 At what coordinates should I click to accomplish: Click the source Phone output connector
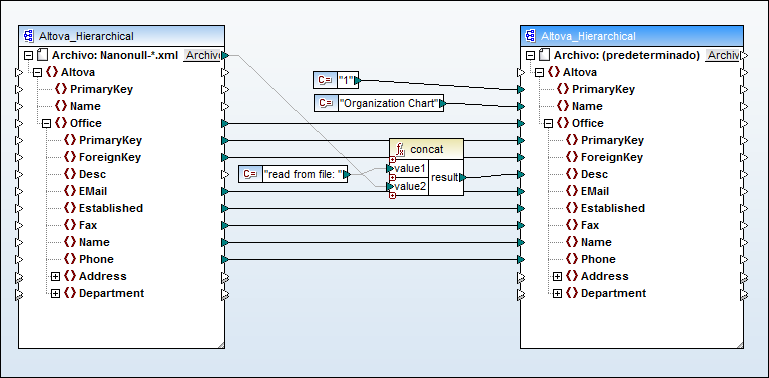click(225, 259)
